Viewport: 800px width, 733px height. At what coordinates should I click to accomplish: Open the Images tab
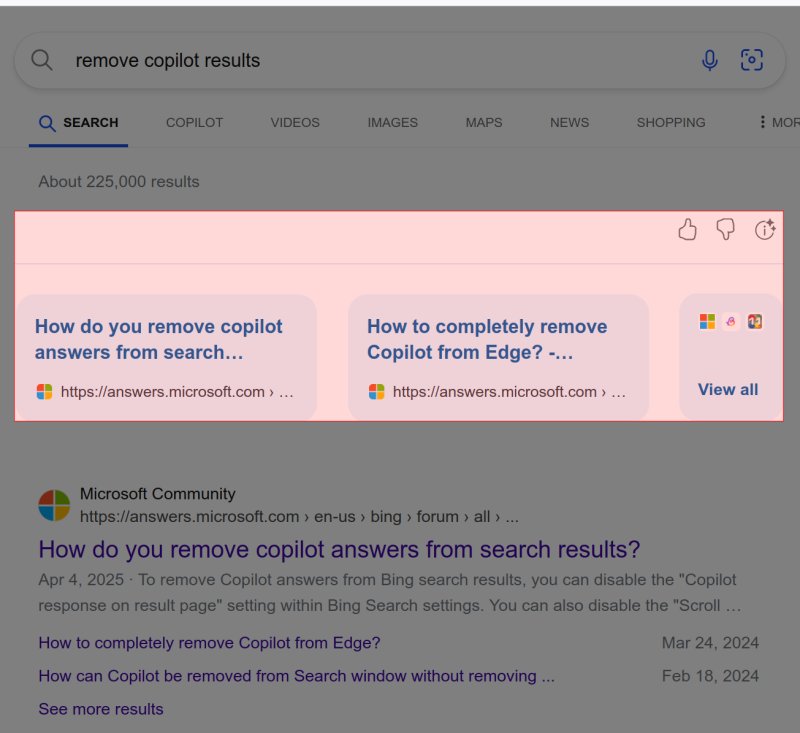tap(392, 122)
